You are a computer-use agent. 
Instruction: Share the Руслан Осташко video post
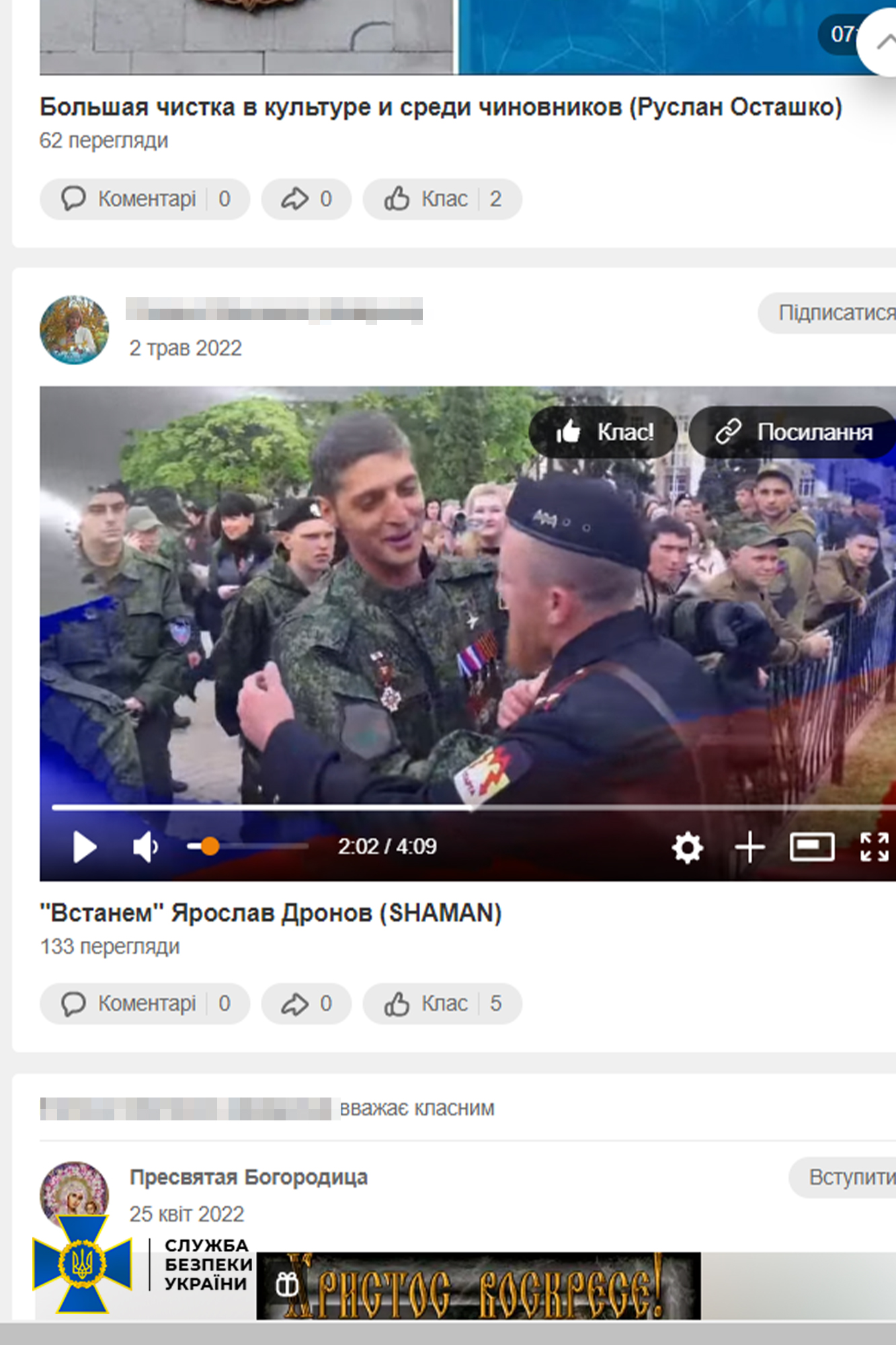pos(307,199)
